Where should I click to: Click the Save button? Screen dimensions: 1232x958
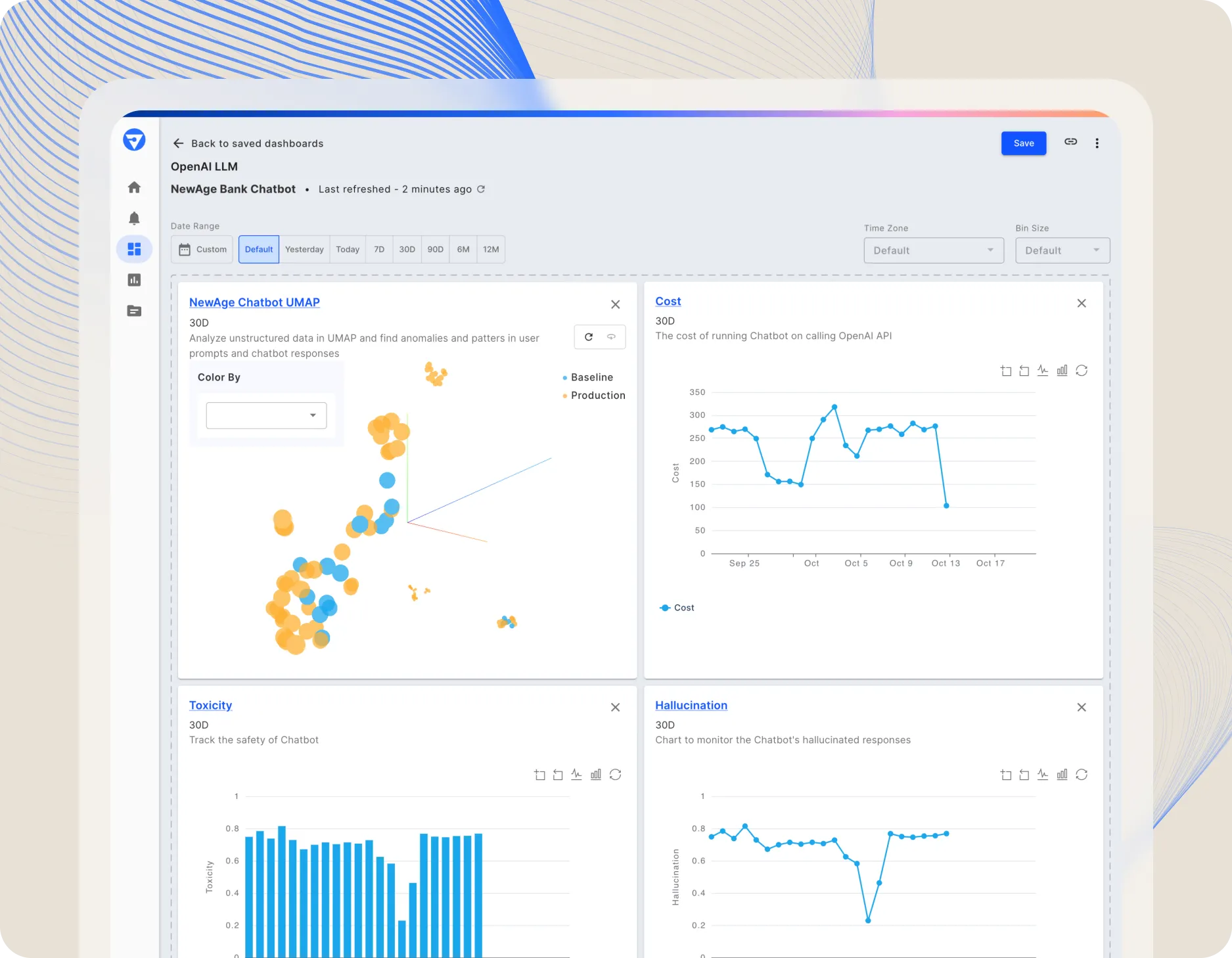pyautogui.click(x=1023, y=143)
